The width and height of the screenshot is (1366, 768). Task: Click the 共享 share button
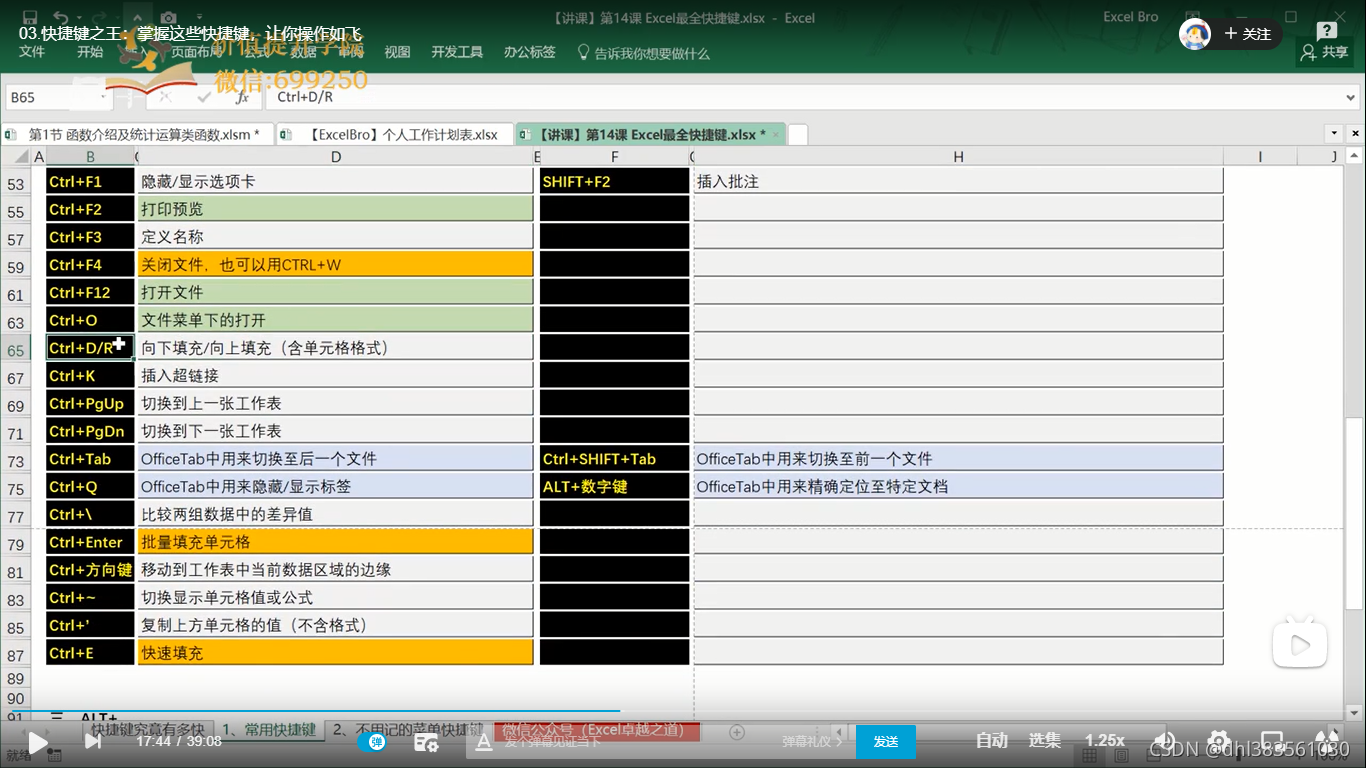(1325, 52)
